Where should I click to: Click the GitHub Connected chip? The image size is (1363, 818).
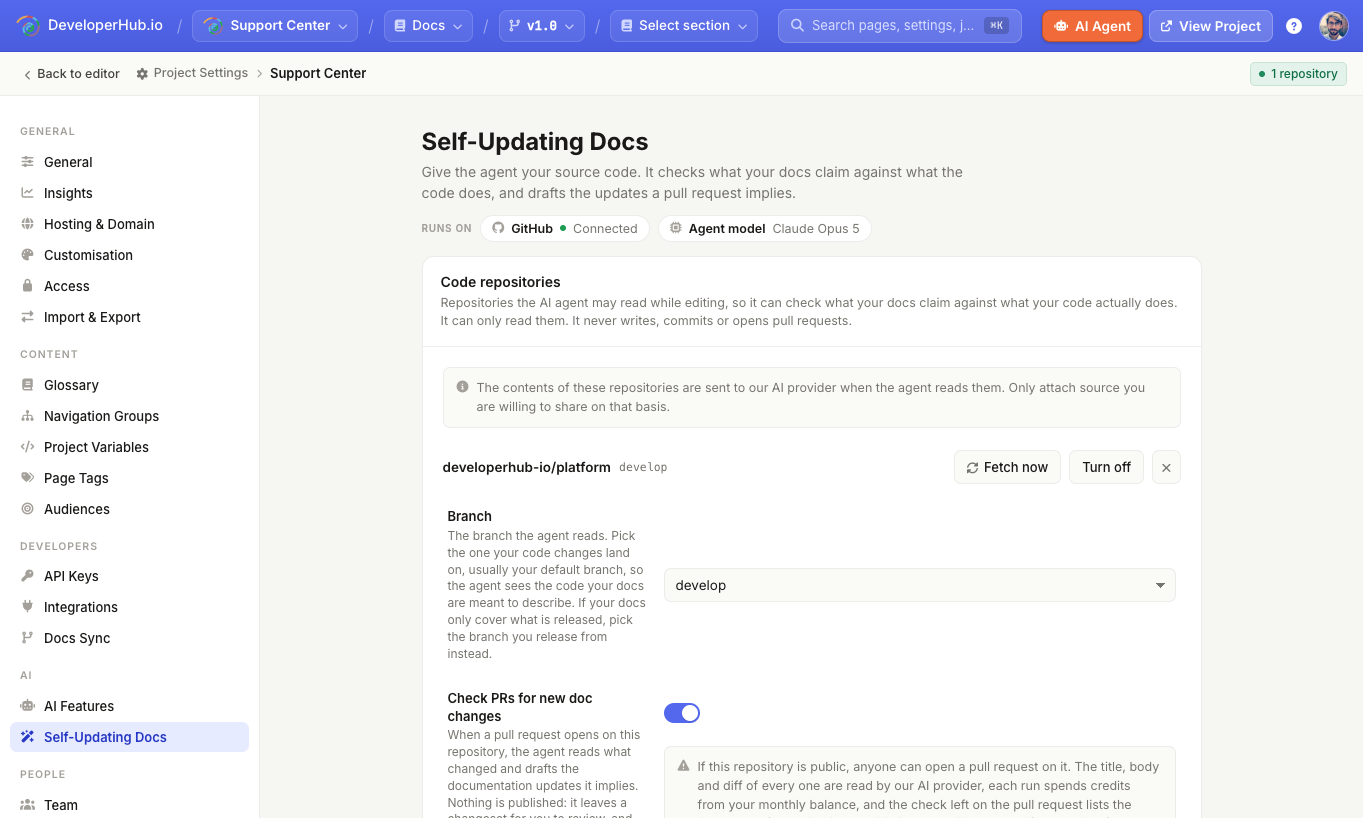(565, 229)
